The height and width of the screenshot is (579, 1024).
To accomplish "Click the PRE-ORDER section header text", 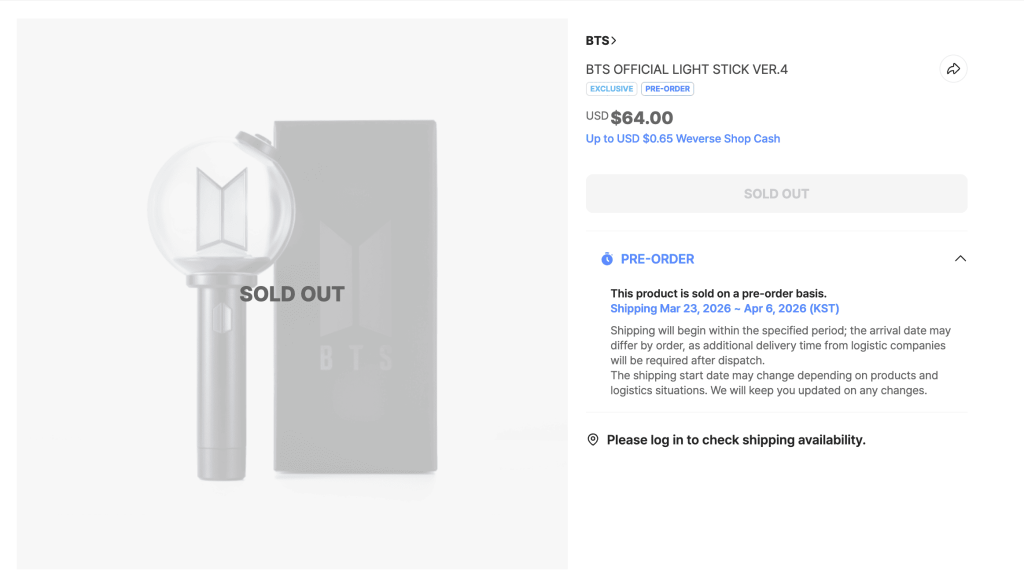I will pyautogui.click(x=657, y=259).
